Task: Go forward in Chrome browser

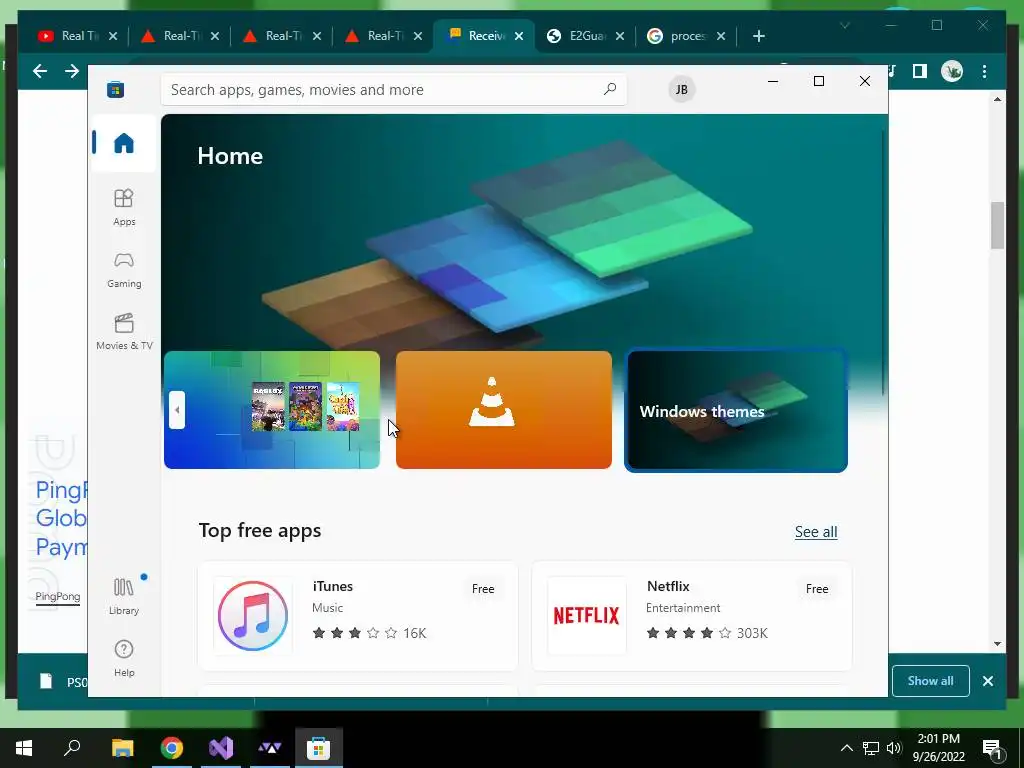Action: pos(72,71)
